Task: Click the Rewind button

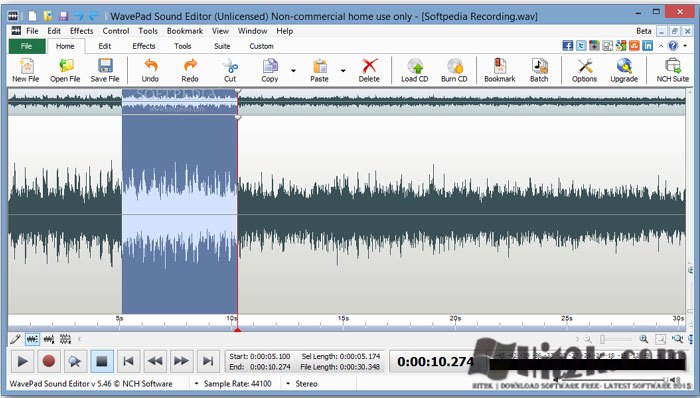Action: pos(155,361)
